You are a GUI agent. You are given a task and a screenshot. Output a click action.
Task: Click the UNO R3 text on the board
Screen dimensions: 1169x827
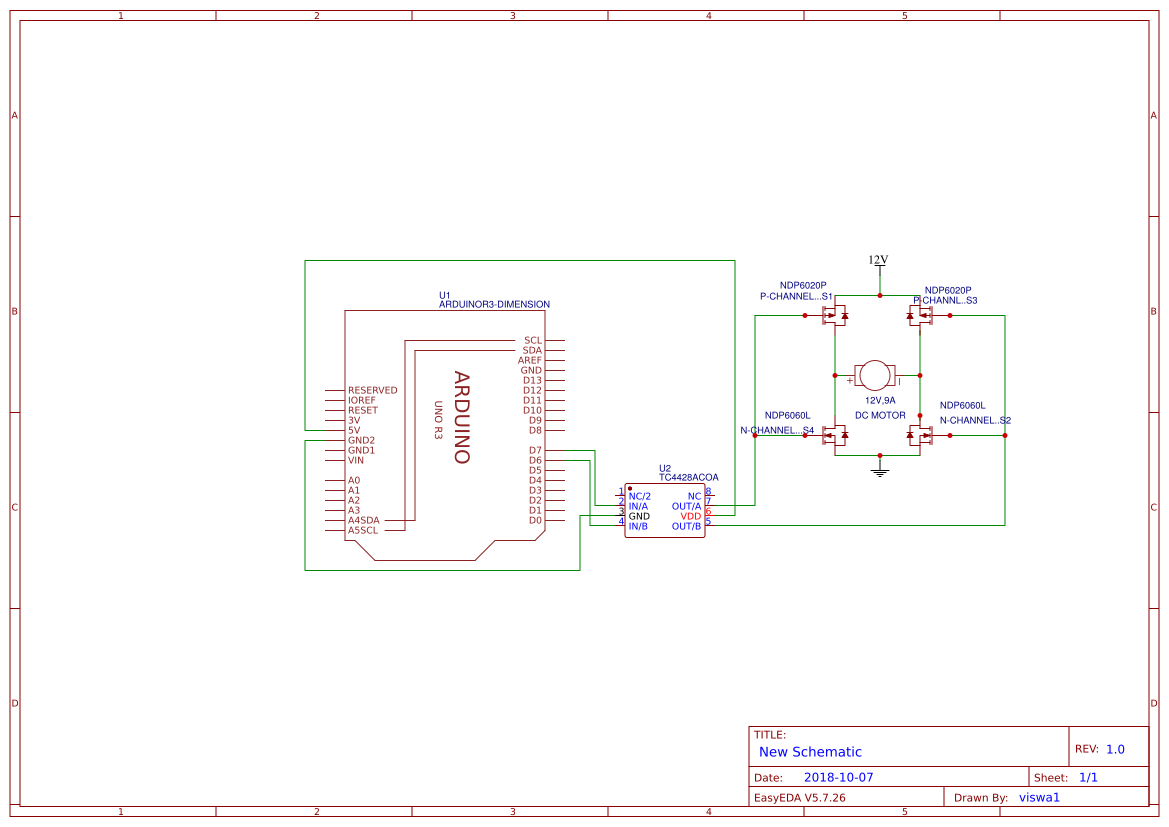tap(438, 421)
